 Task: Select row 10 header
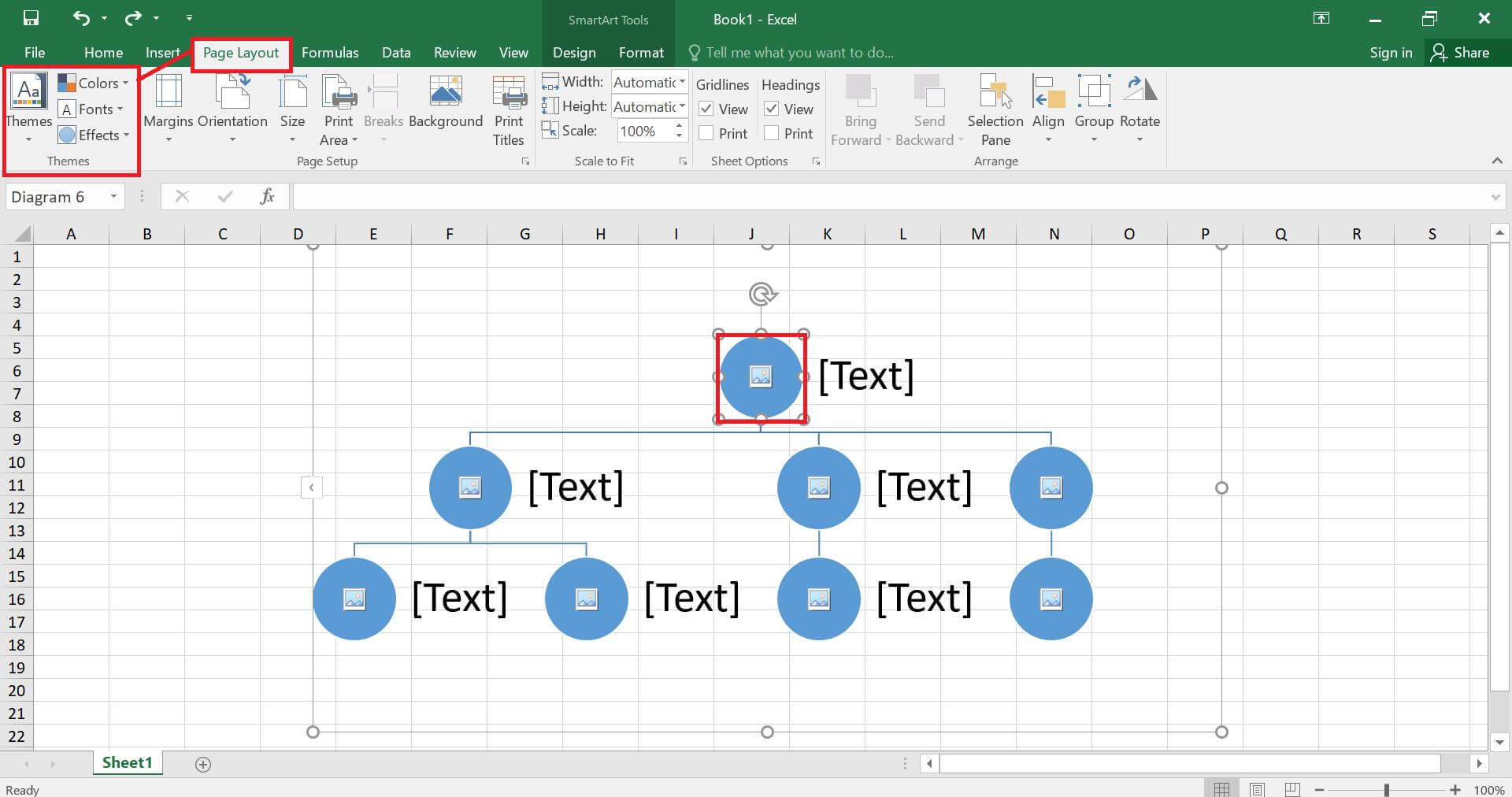click(17, 462)
